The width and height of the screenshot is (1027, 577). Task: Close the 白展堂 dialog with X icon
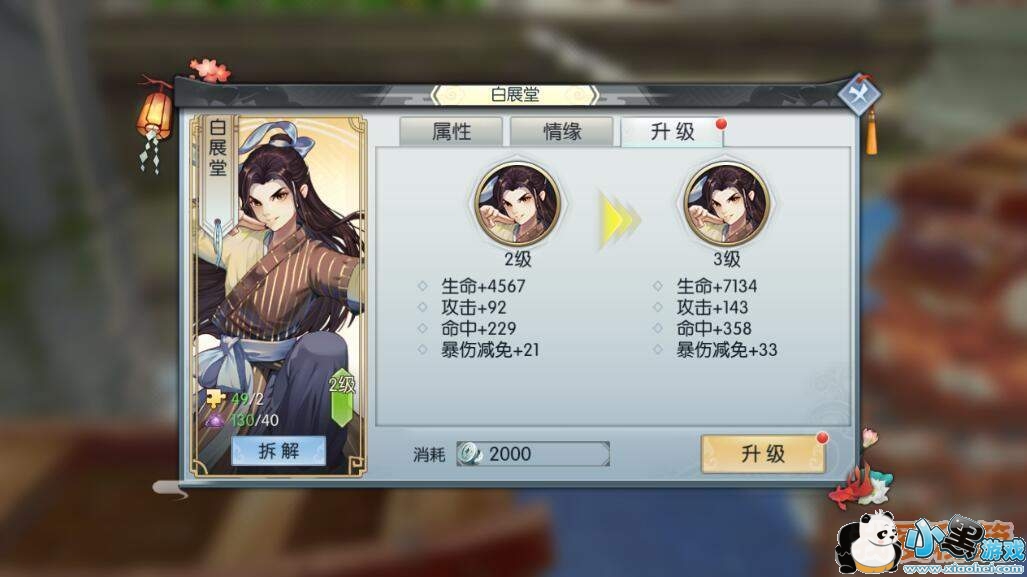click(x=859, y=95)
